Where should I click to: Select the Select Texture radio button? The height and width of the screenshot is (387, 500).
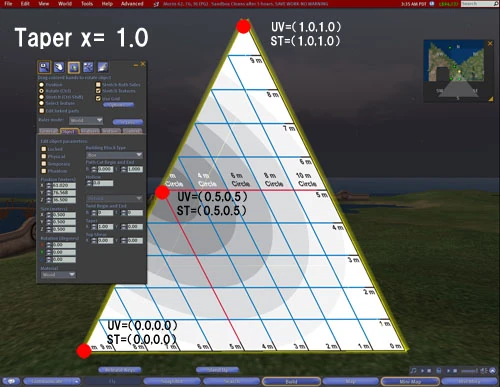pos(42,103)
